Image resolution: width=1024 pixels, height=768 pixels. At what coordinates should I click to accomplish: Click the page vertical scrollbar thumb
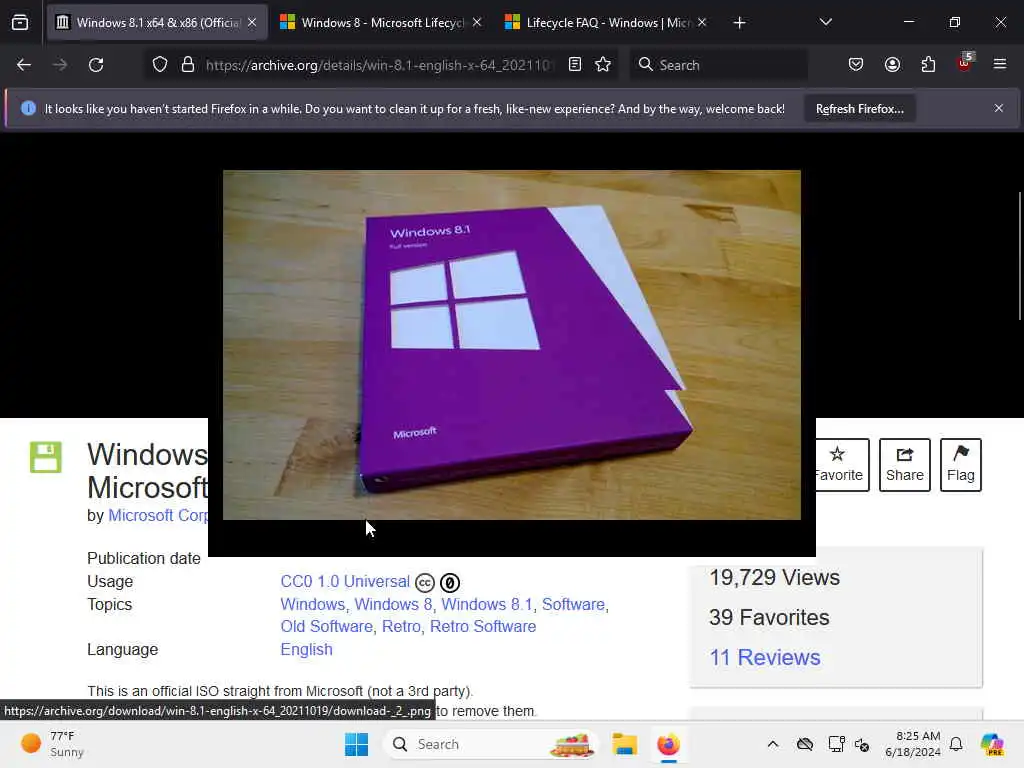coord(1019,256)
